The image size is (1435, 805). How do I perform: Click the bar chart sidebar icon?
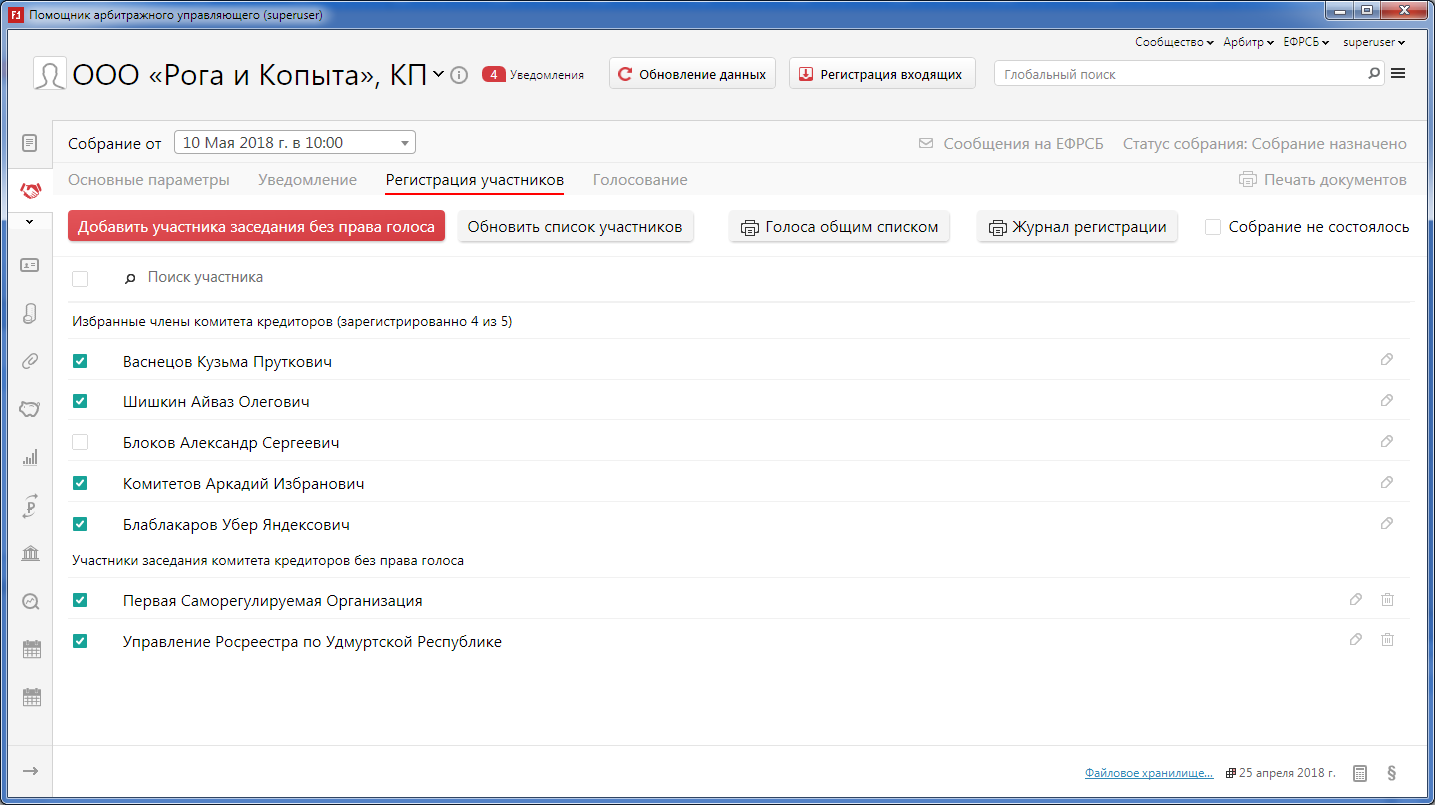pyautogui.click(x=30, y=457)
